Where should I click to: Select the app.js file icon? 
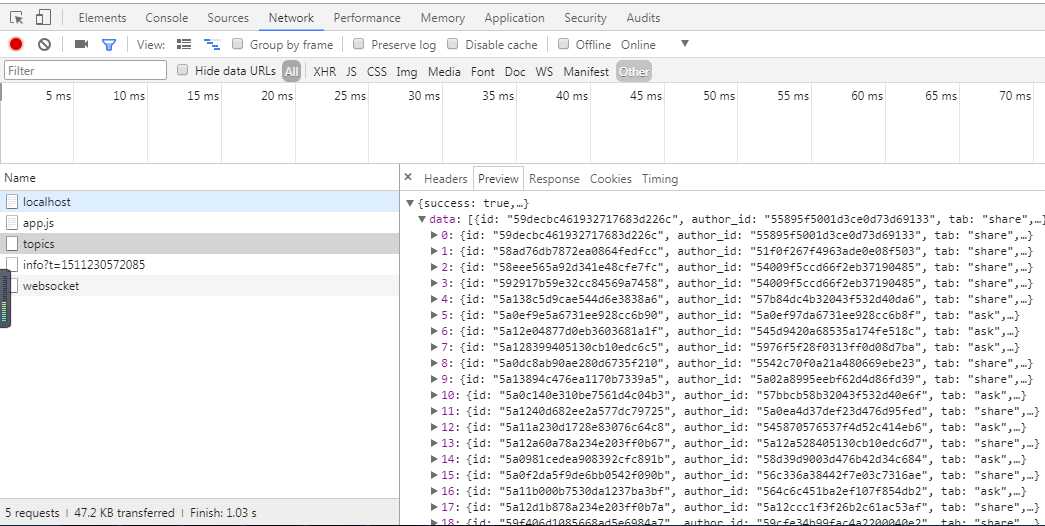pyautogui.click(x=12, y=223)
